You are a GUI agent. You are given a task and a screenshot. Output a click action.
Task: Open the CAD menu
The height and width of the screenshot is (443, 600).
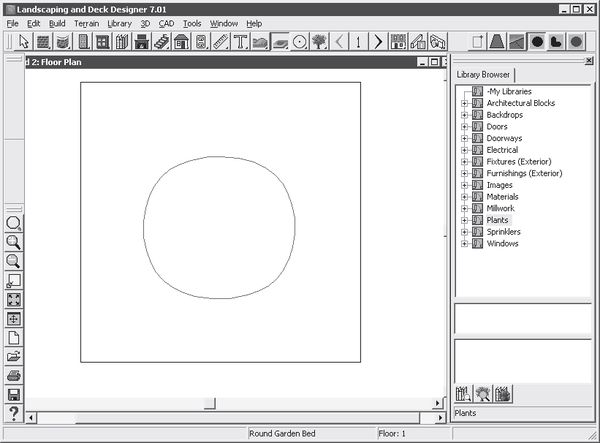[x=166, y=23]
